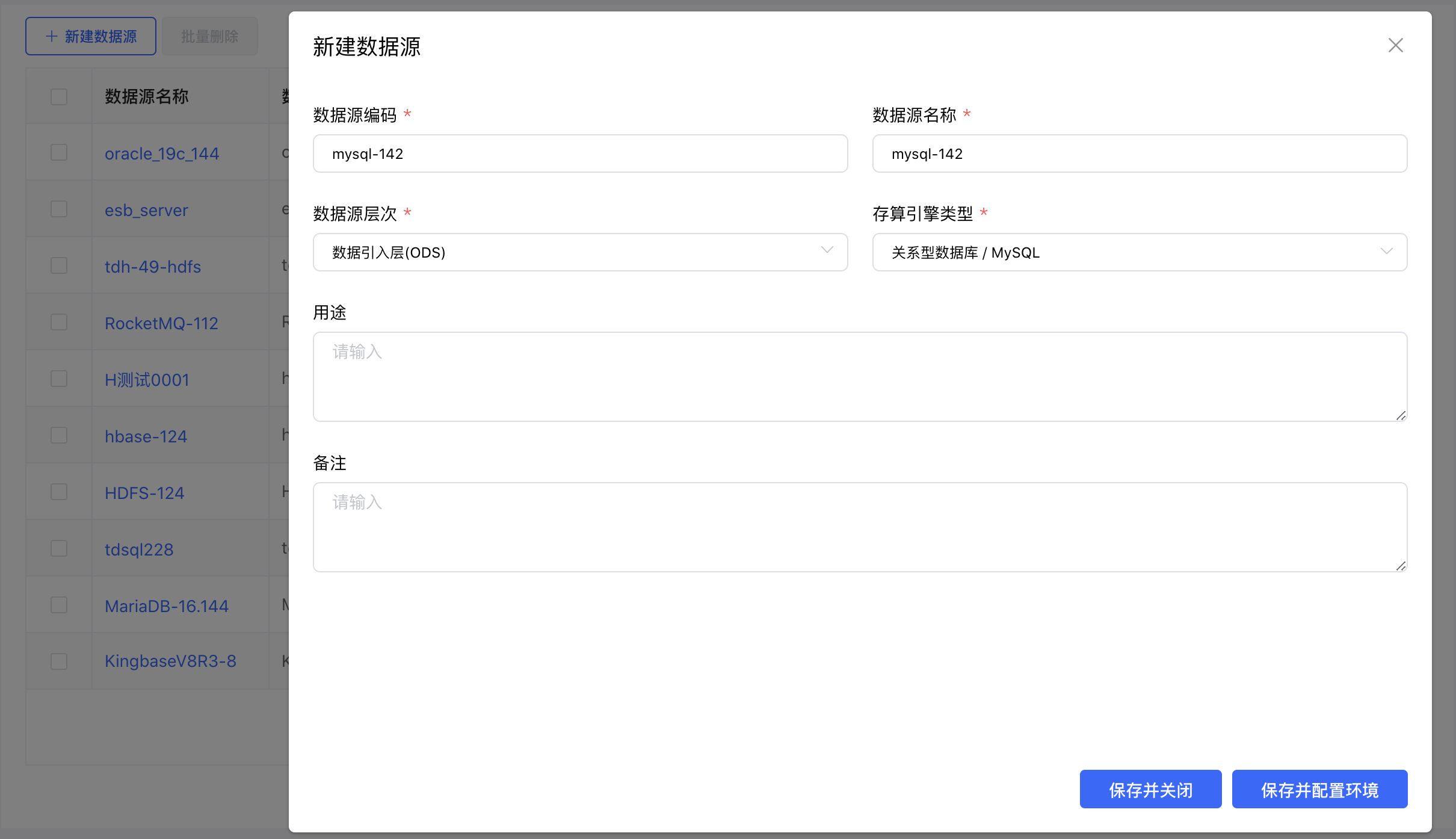Click the chevron in 数据源层次 field

827,250
